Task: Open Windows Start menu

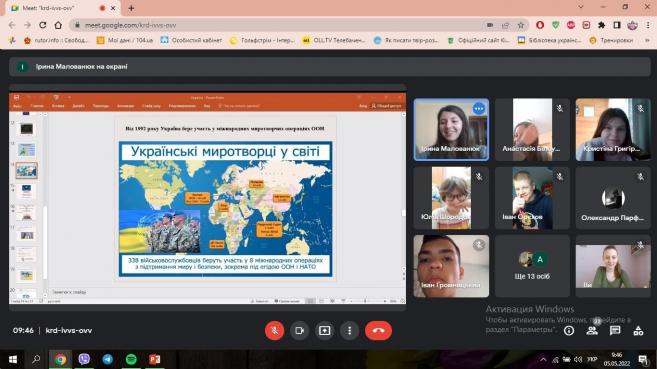Action: pos(13,359)
